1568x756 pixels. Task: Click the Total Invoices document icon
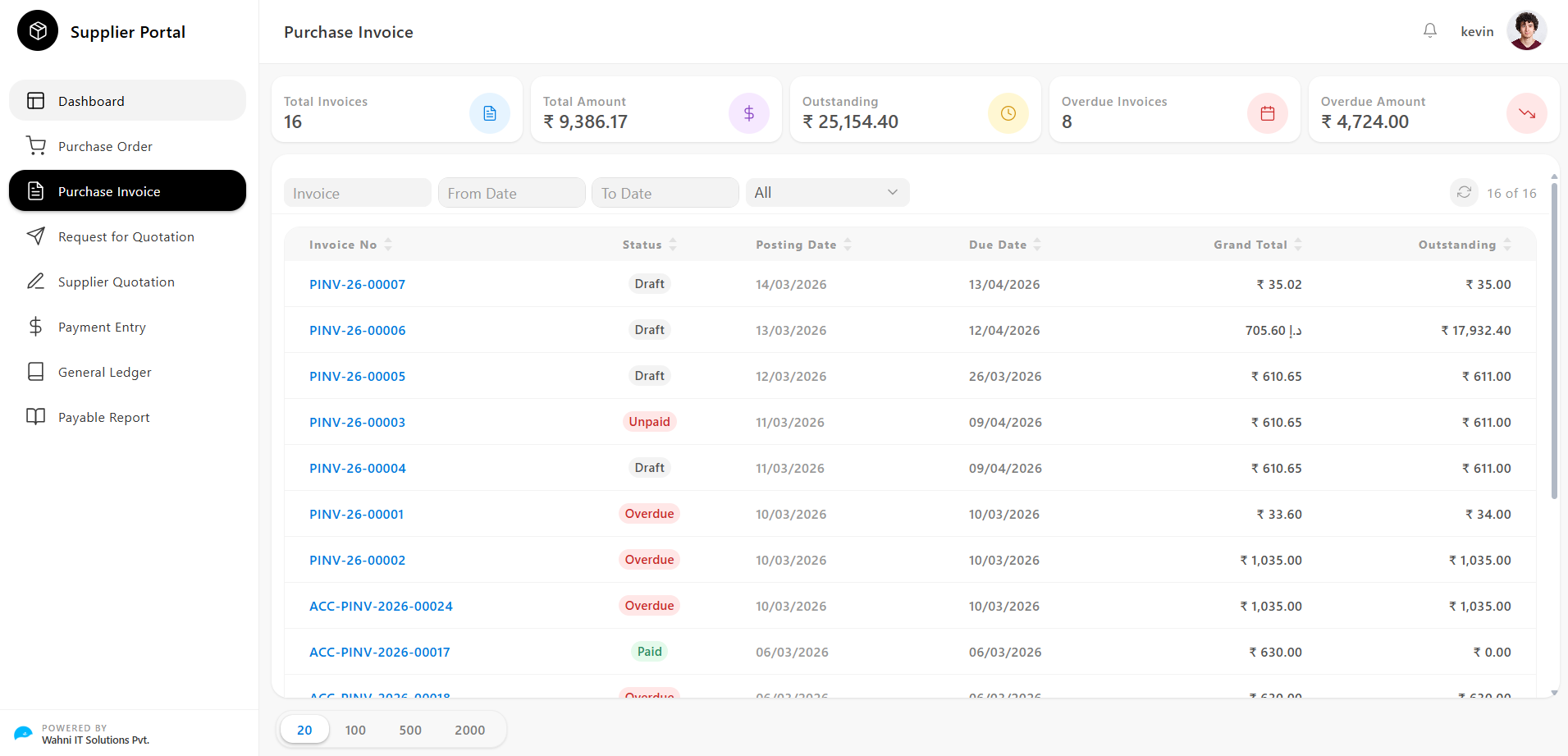pyautogui.click(x=490, y=113)
